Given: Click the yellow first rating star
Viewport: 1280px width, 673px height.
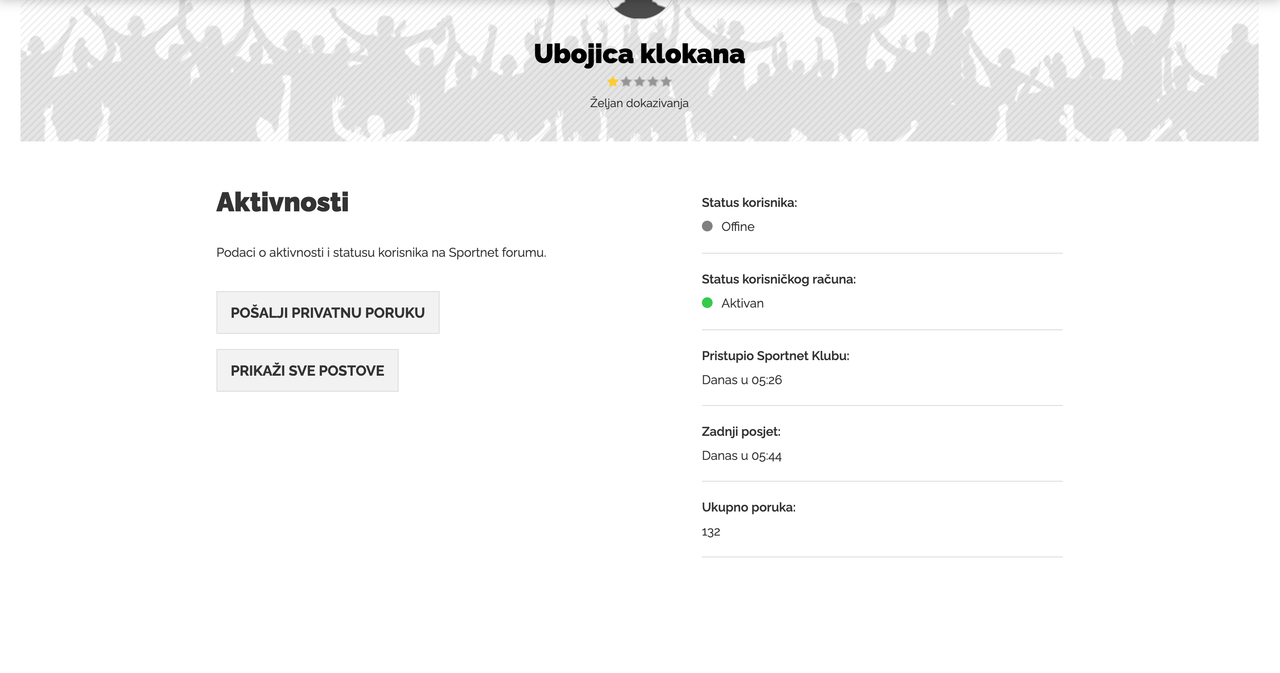Looking at the screenshot, I should [613, 82].
